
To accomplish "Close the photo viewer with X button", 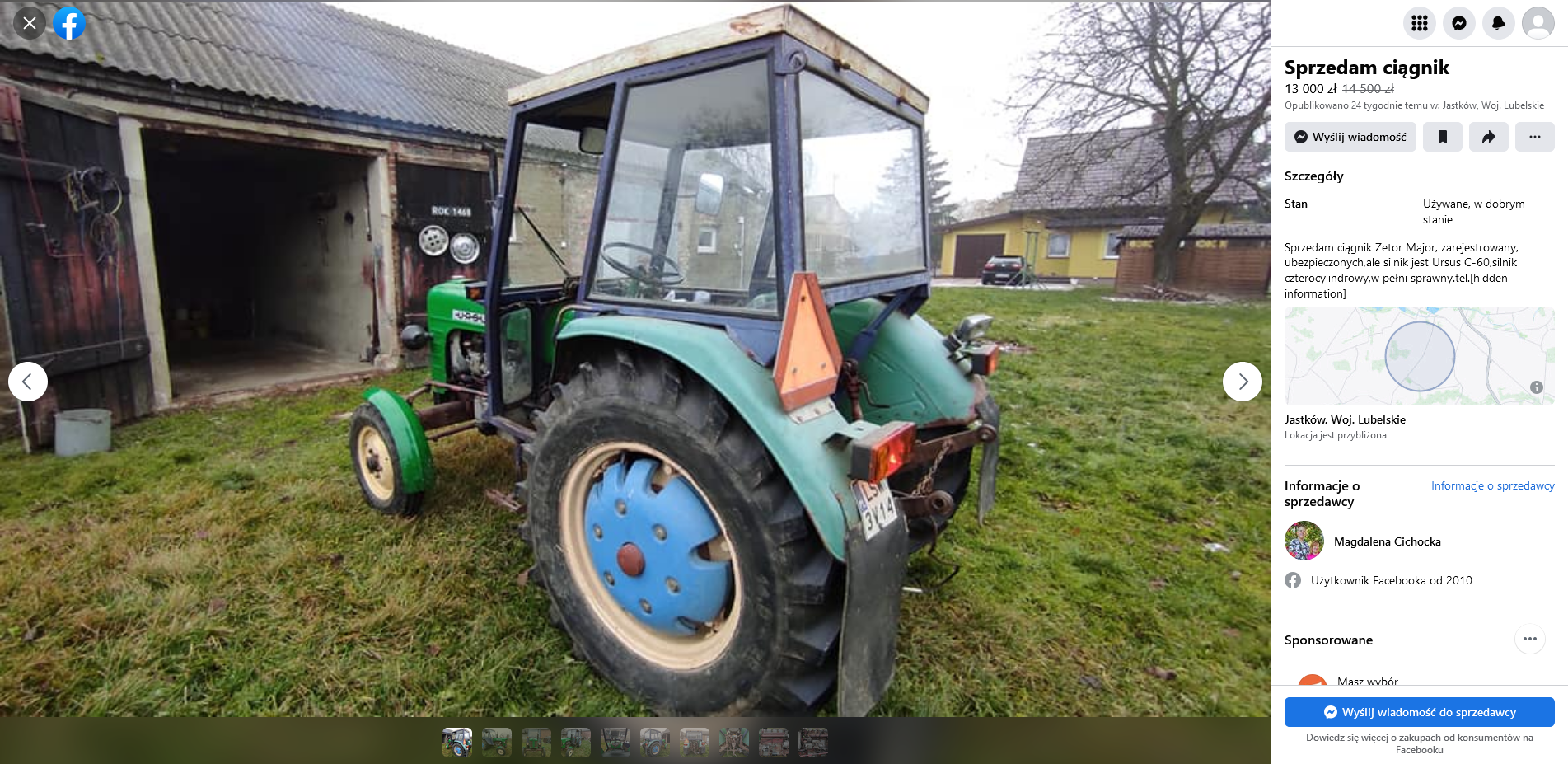I will coord(30,23).
